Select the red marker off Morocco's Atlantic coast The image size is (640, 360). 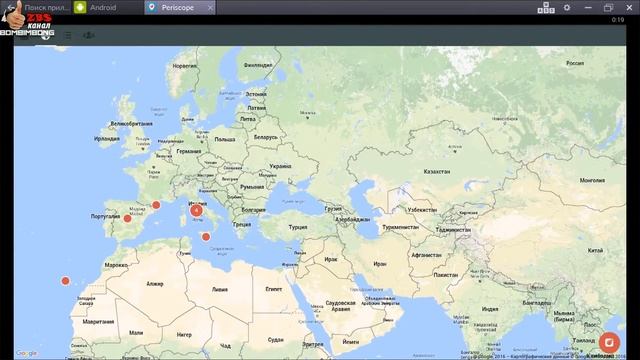coord(65,281)
